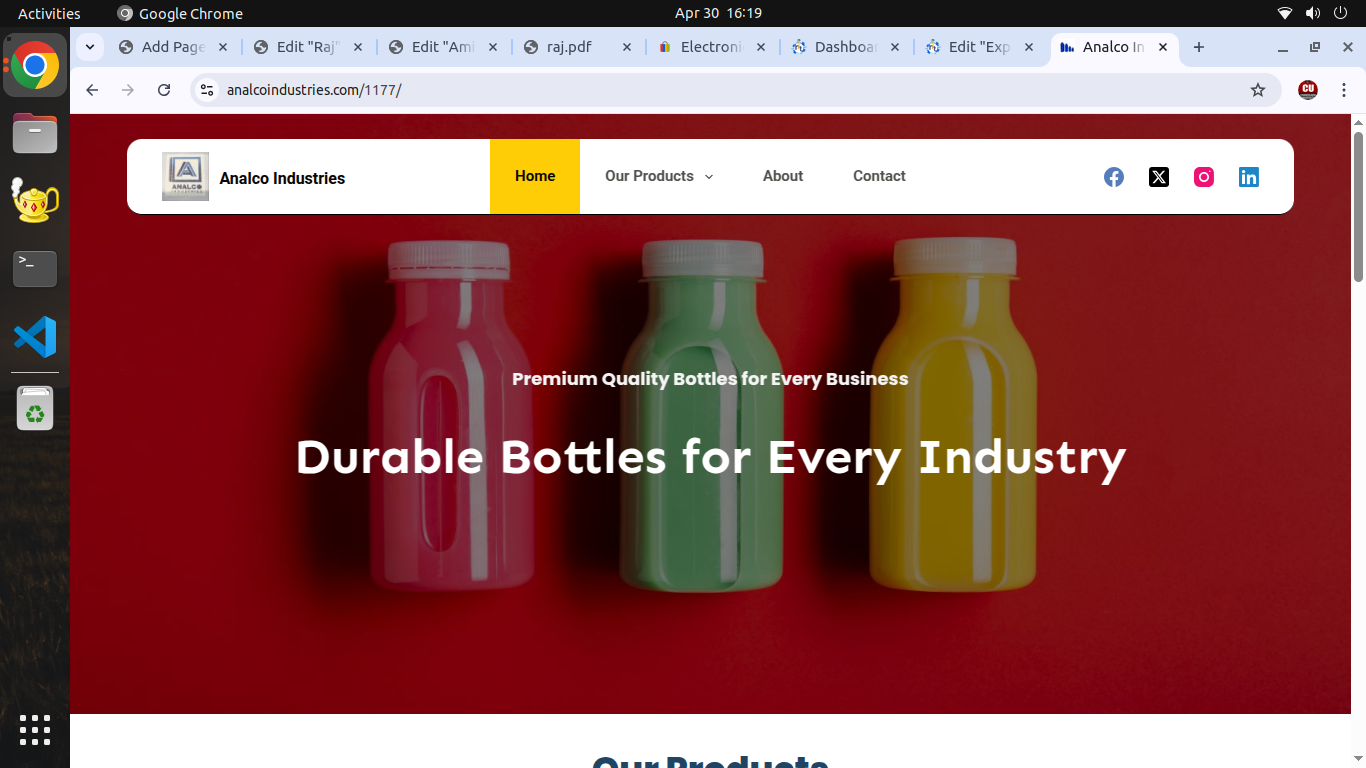Expand the Our Products dropdown menu
The image size is (1366, 768).
point(659,176)
